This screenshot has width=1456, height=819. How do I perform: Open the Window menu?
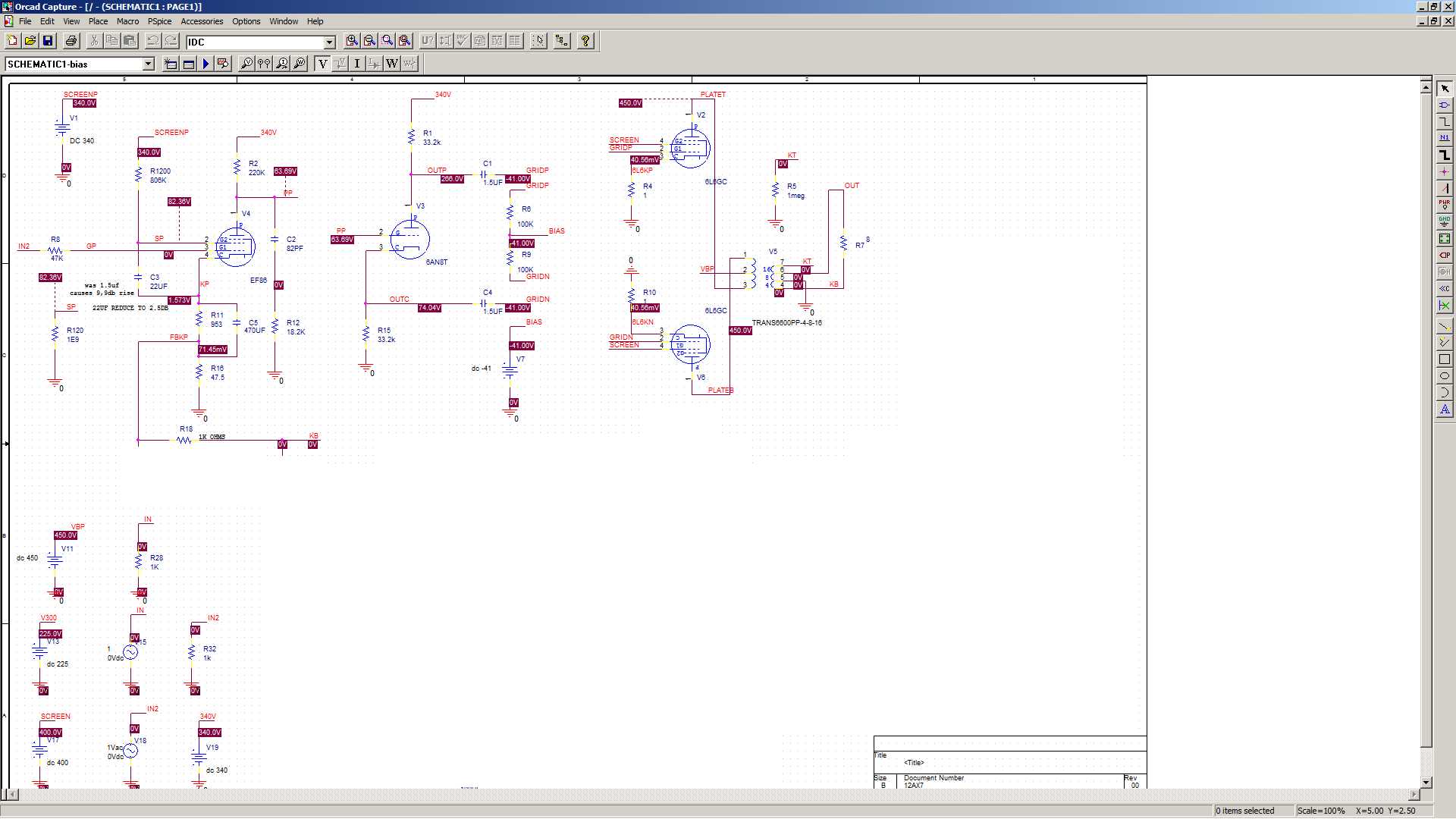(284, 21)
